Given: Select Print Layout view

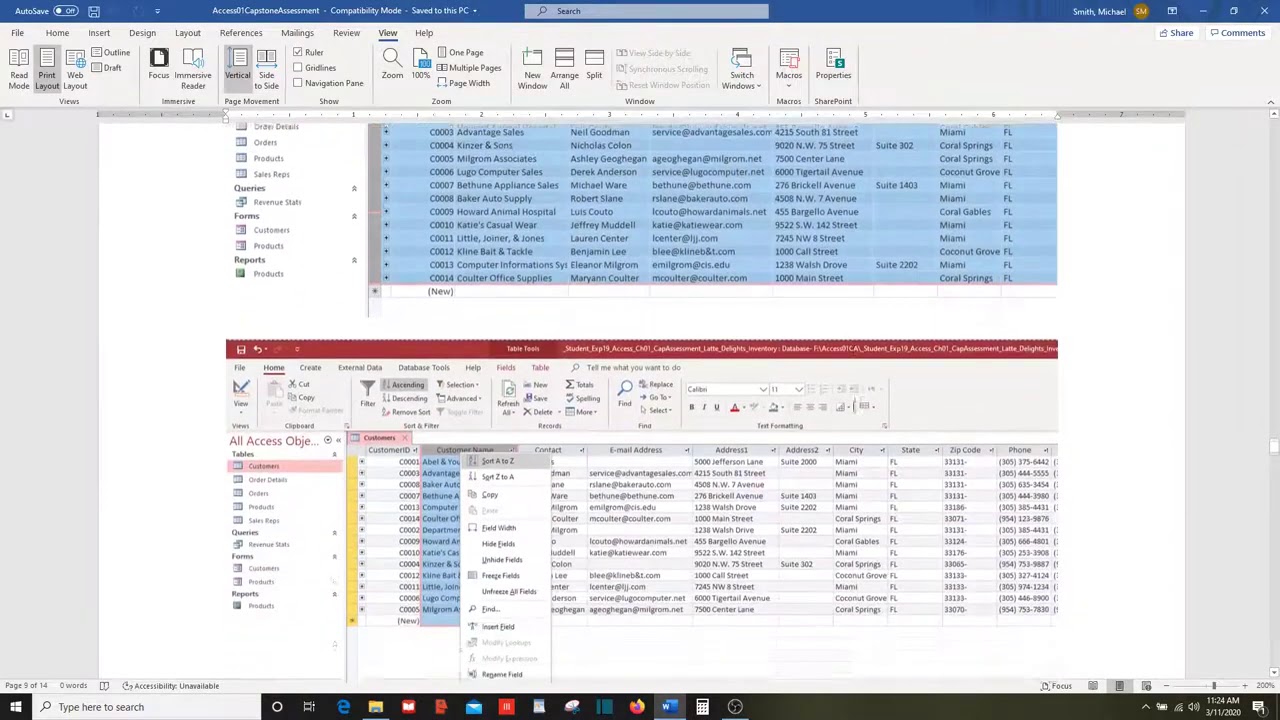Looking at the screenshot, I should click(47, 68).
